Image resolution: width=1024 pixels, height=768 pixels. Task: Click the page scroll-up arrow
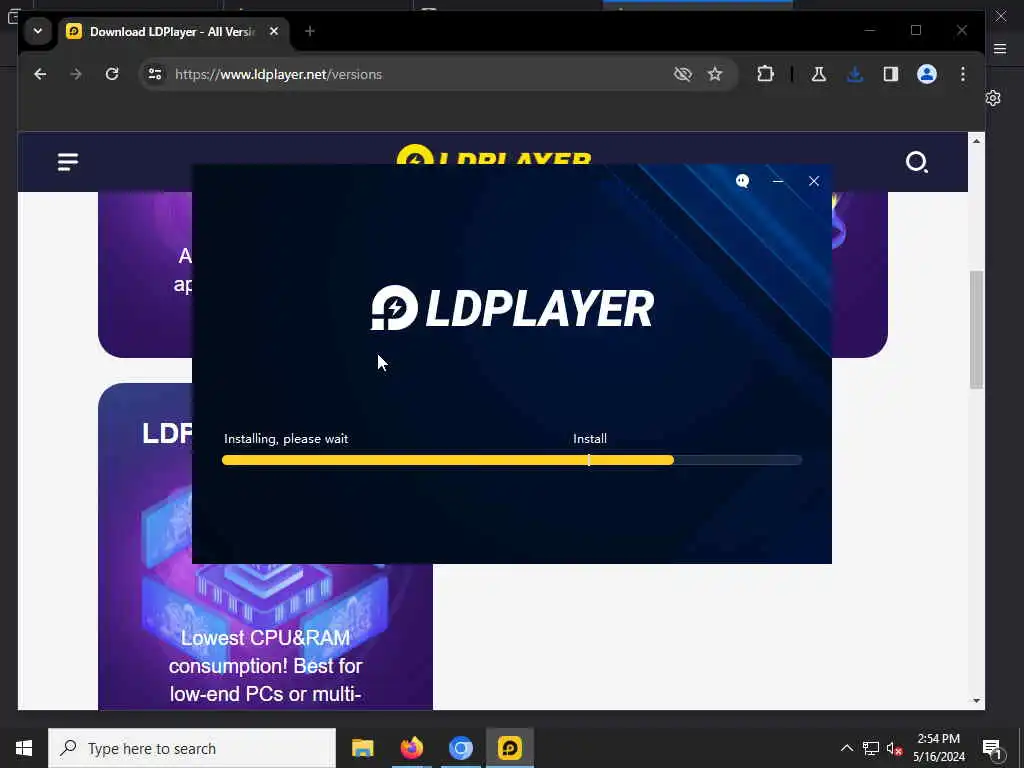tap(976, 141)
